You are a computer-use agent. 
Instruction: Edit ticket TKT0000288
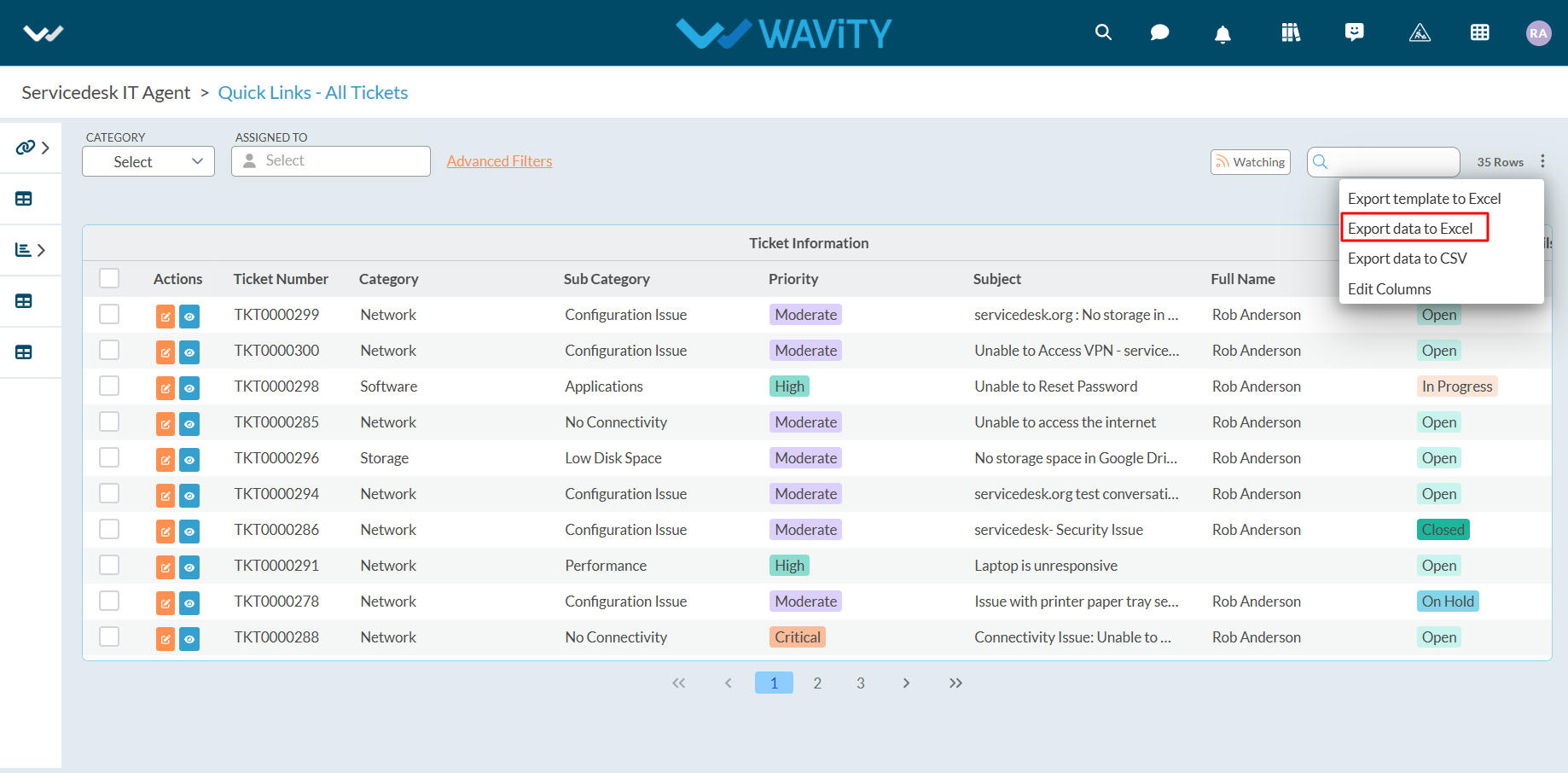tap(166, 639)
